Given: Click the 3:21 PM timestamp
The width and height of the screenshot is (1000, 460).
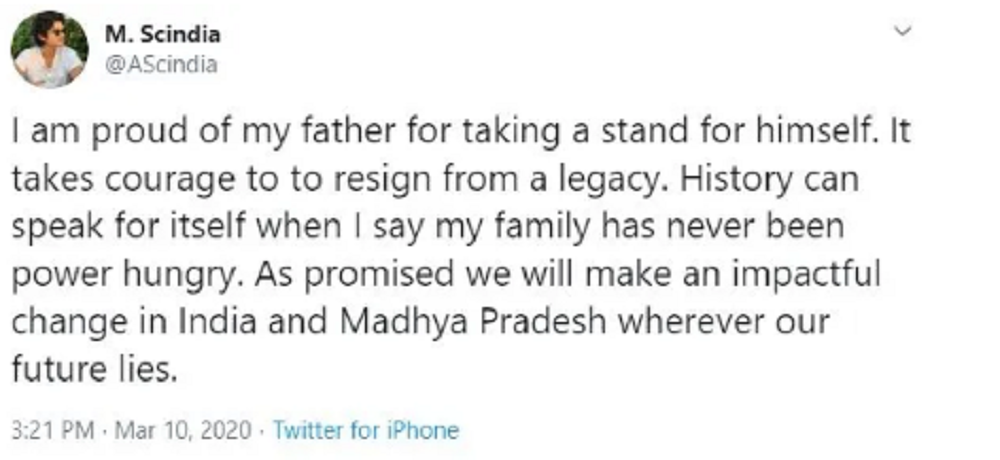Looking at the screenshot, I should [x=53, y=430].
